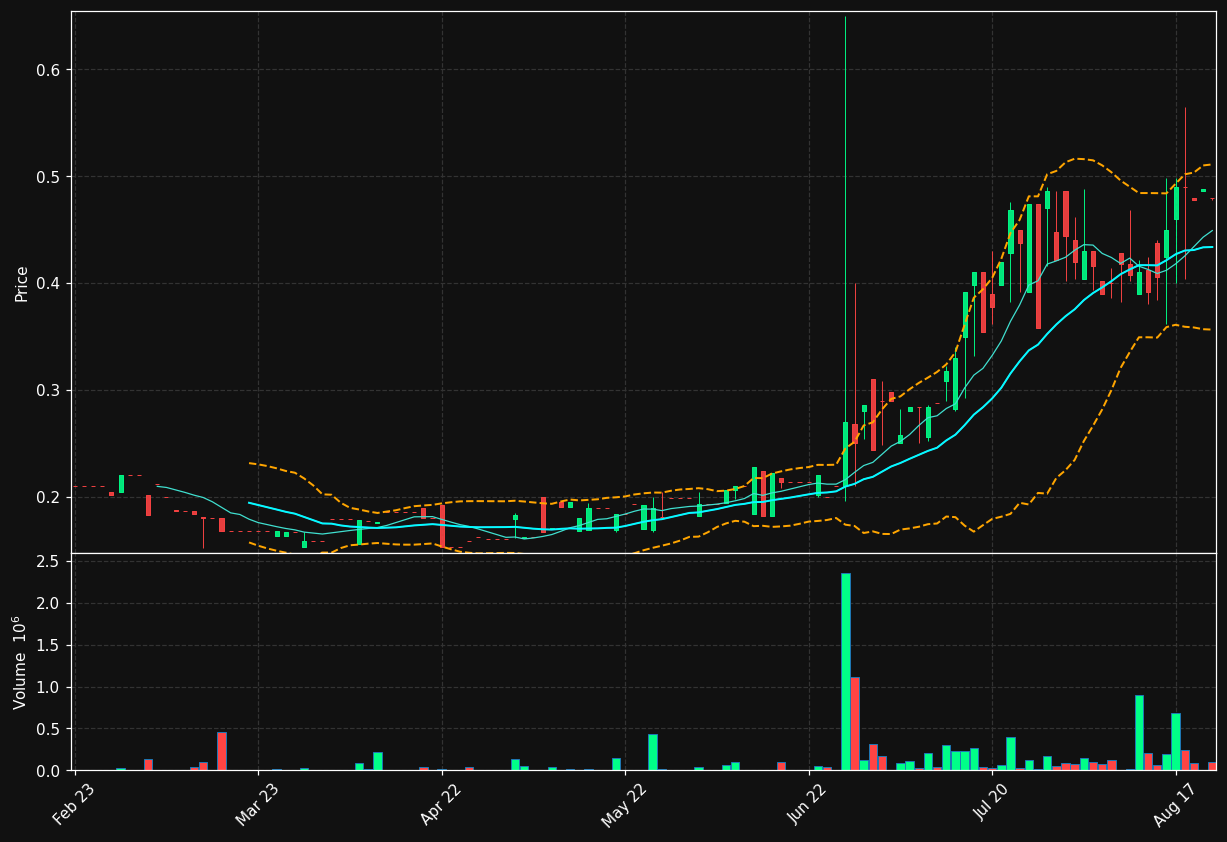The image size is (1227, 842).
Task: Click the 0.6 price axis value
Action: [49, 70]
